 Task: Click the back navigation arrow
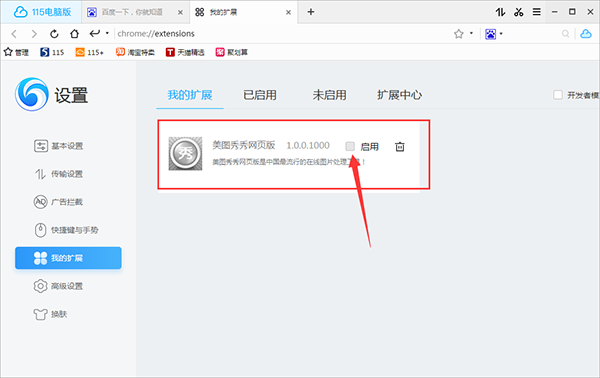(14, 34)
